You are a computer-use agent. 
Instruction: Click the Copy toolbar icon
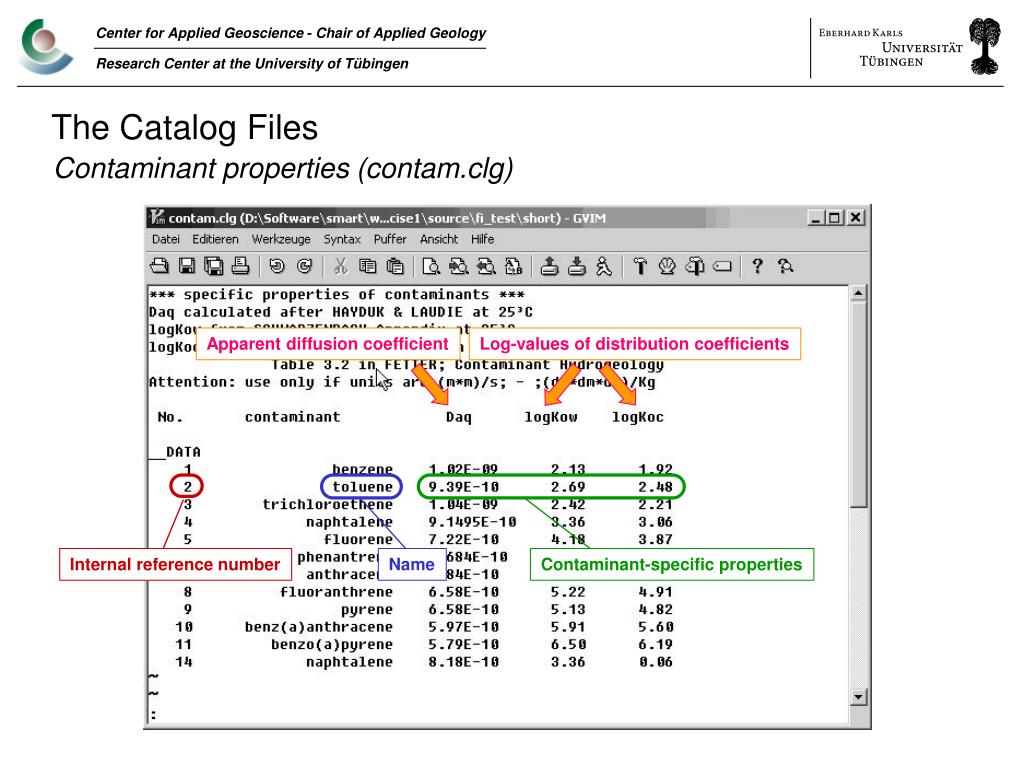[x=368, y=266]
